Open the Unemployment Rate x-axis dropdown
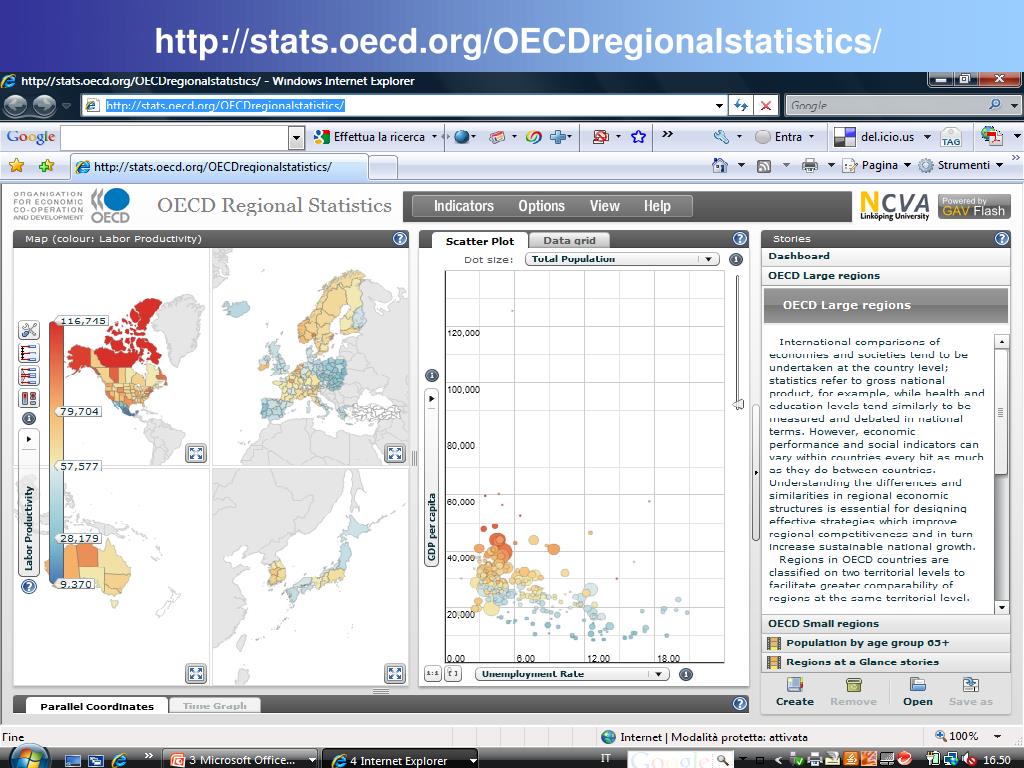This screenshot has height=768, width=1024. pyautogui.click(x=572, y=674)
